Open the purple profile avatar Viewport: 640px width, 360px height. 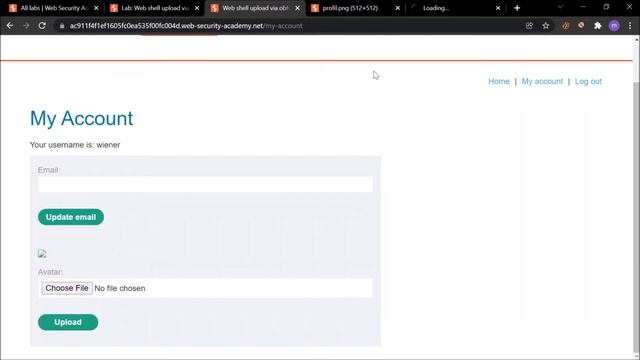coord(614,26)
